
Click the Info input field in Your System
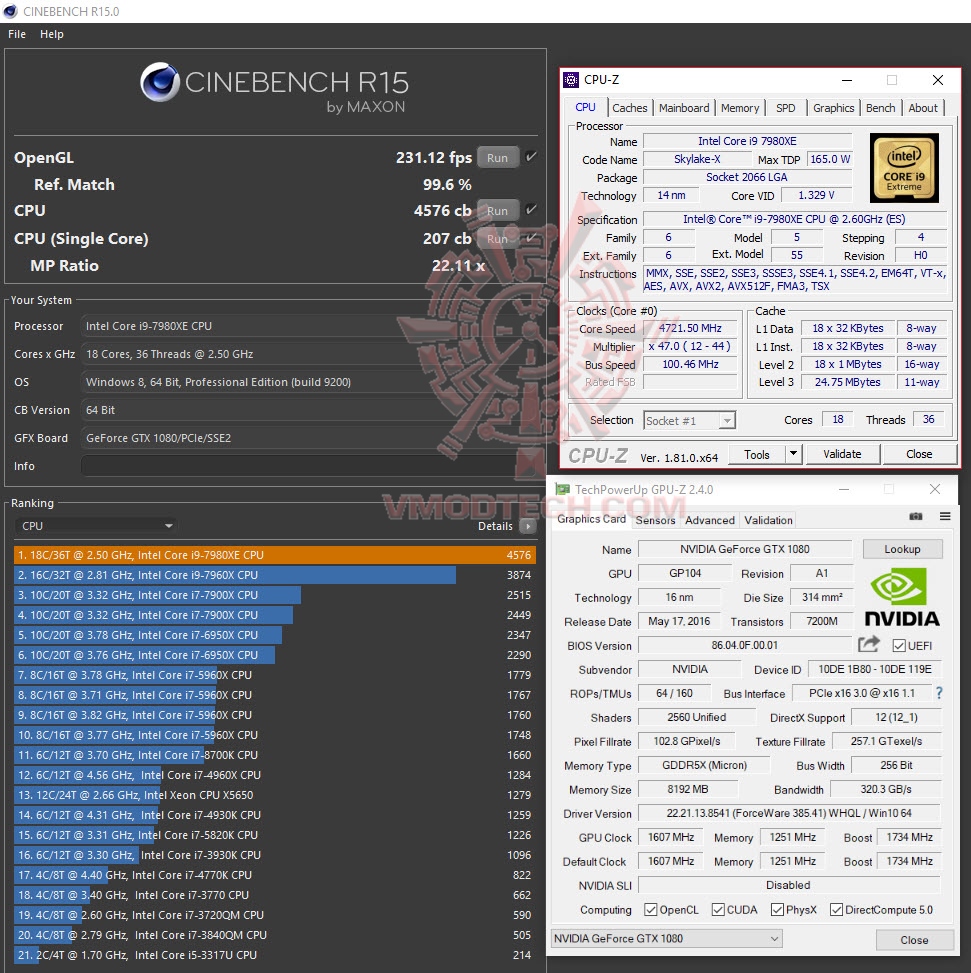(308, 466)
